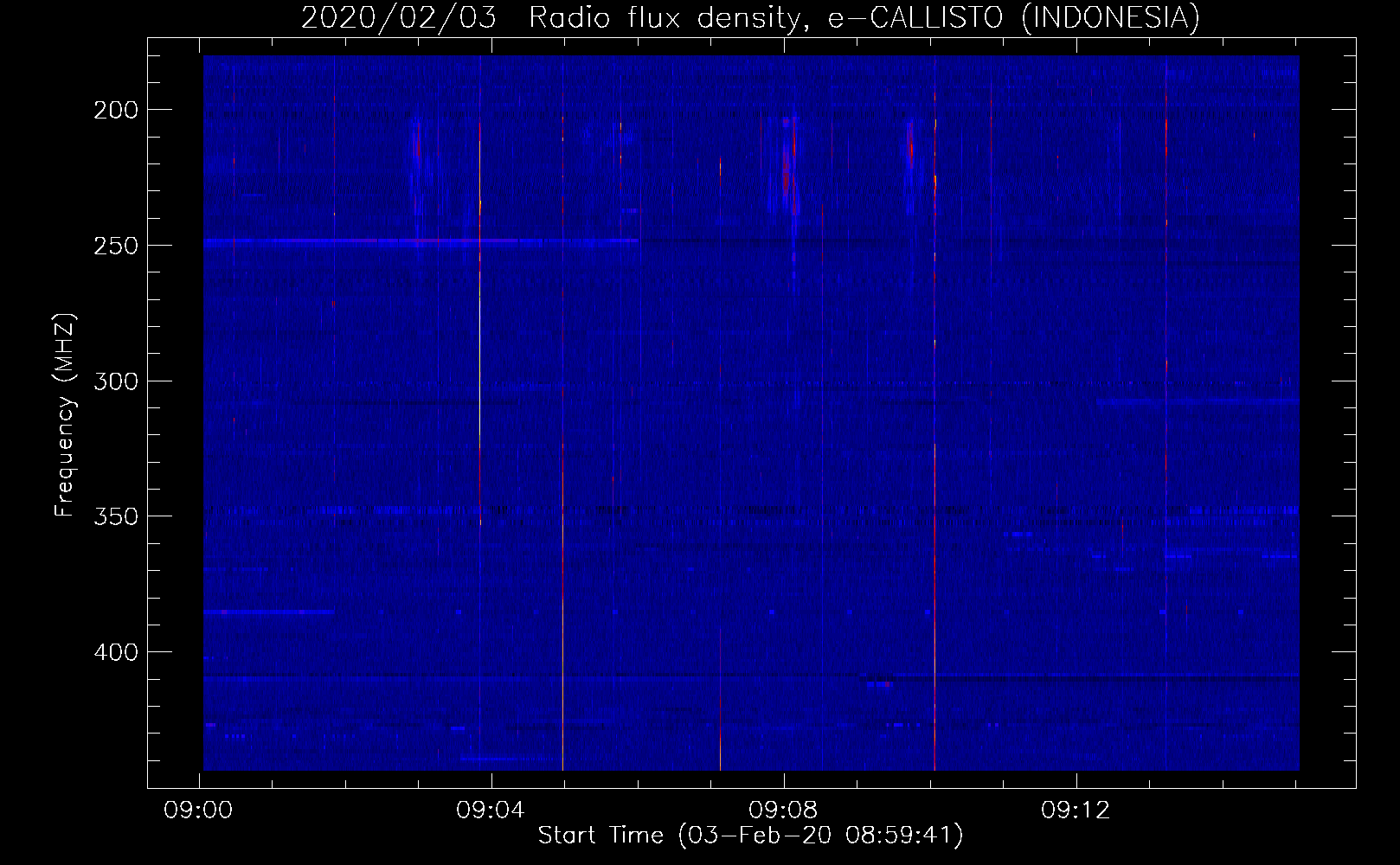The image size is (1400, 865).
Task: Click the 350 frequency tick label
Action: [x=116, y=516]
